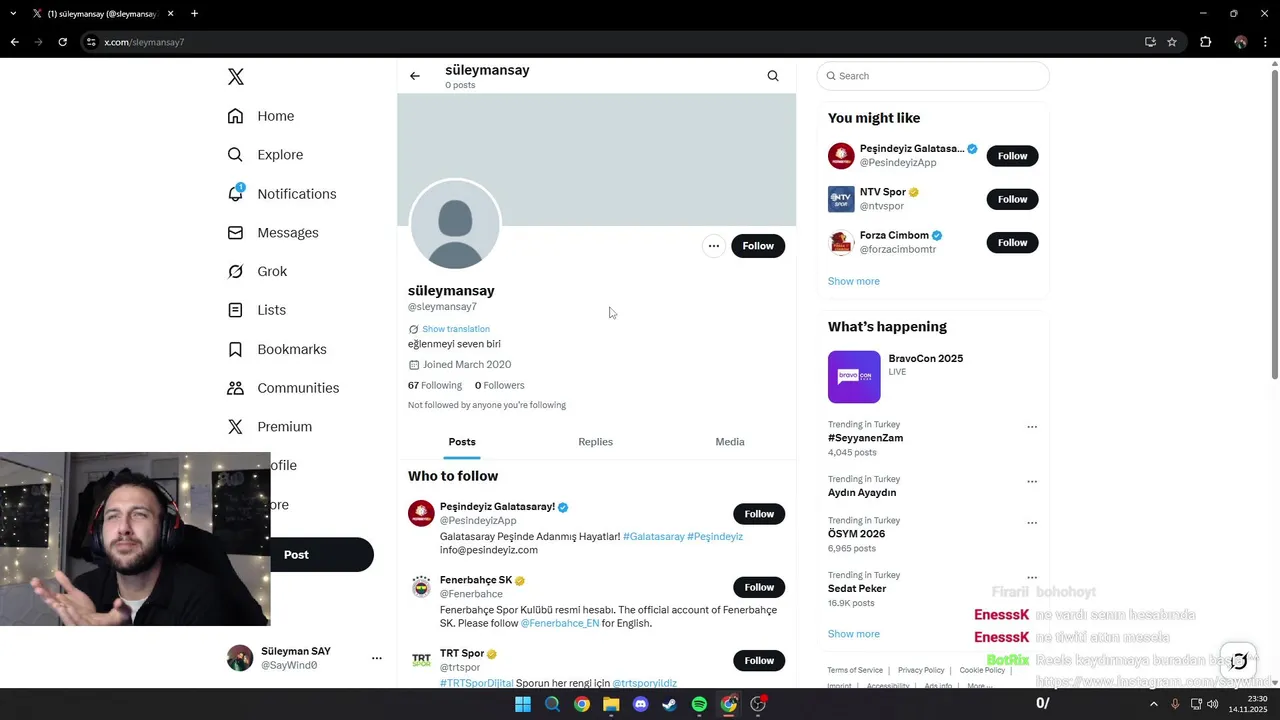Open the system tray volume icon
1280x720 pixels.
(1213, 704)
